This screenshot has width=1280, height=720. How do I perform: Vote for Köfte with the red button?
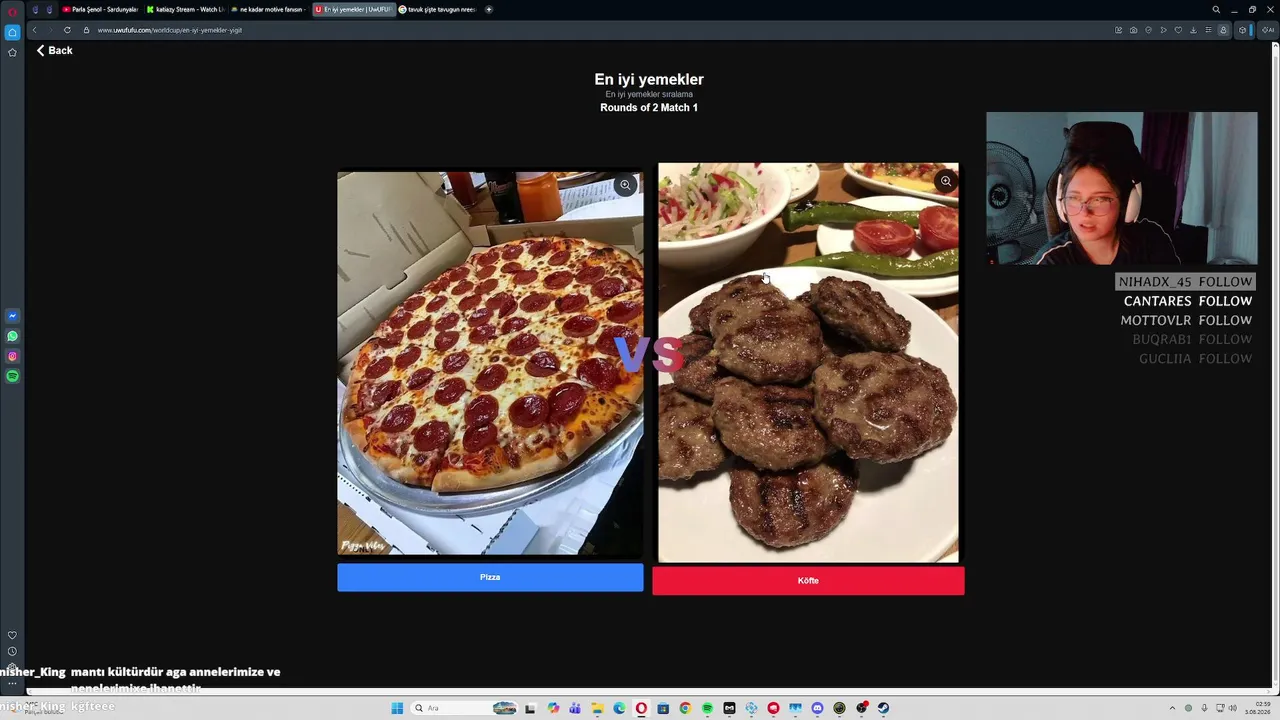(x=808, y=581)
